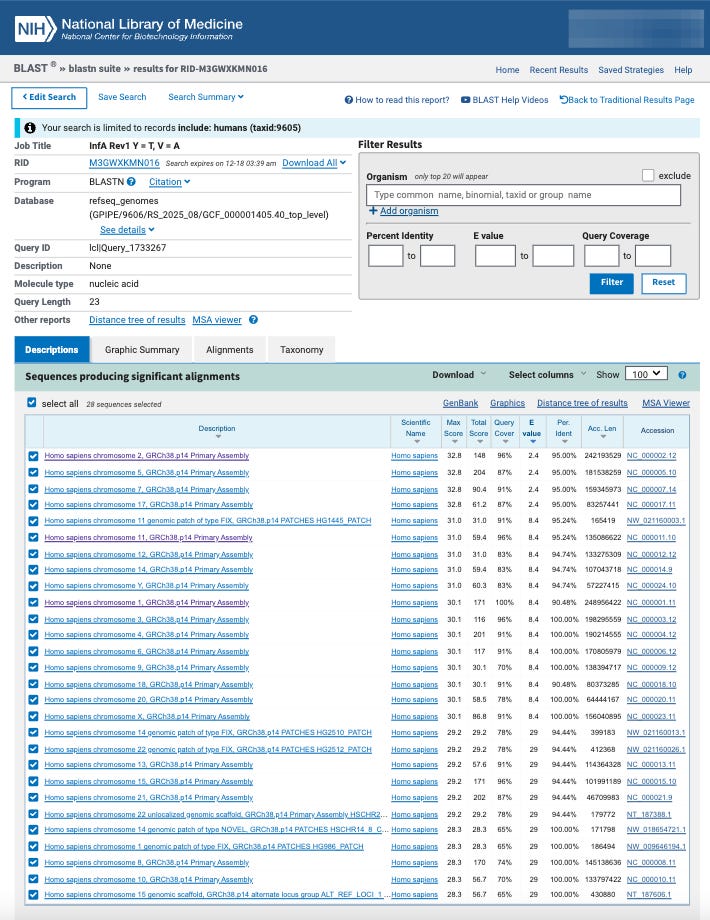Screen dimensions: 710x920
Task: Sort by Total Score column arrow
Action: 479,441
